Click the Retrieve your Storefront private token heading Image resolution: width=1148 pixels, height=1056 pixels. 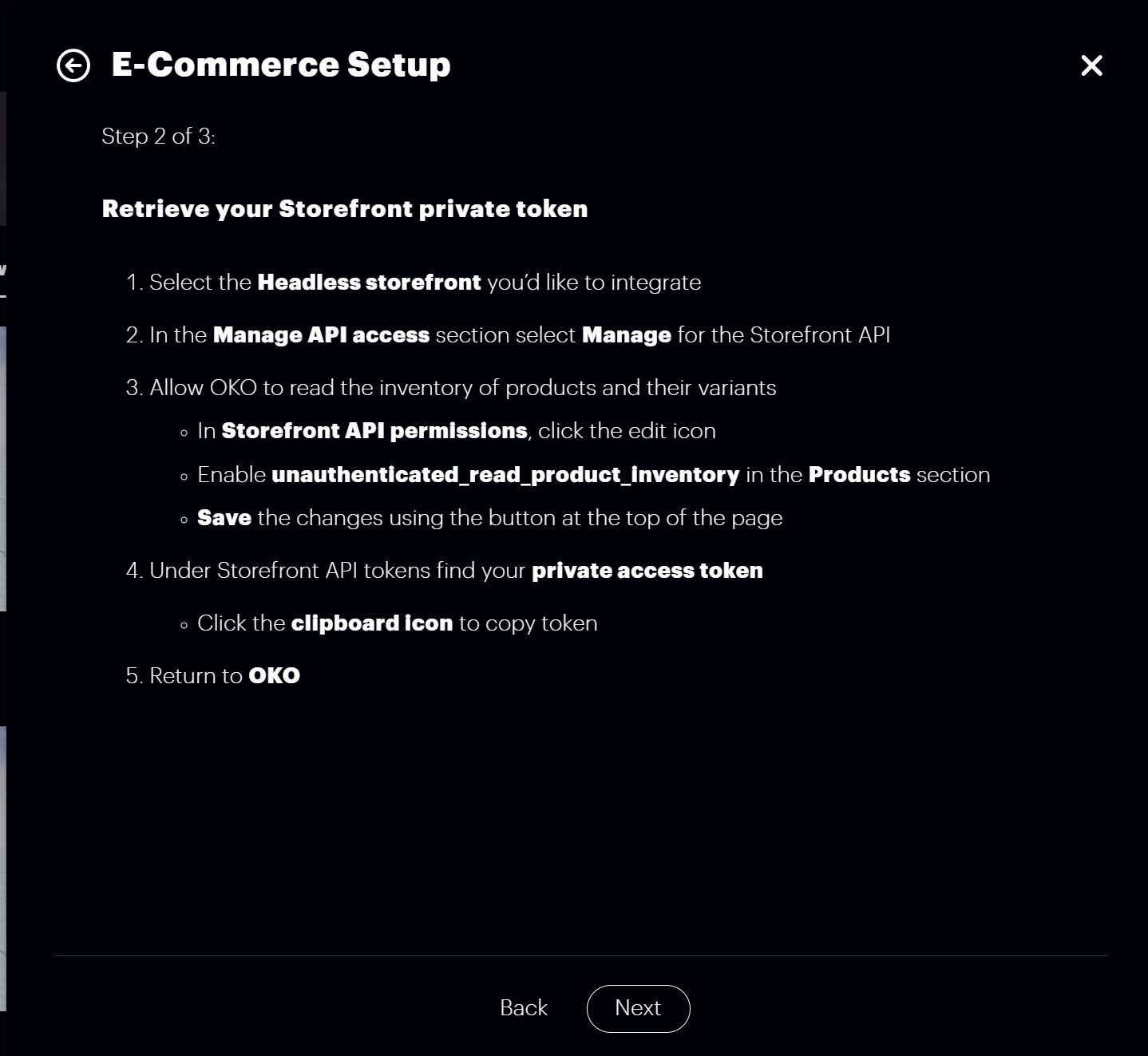point(345,209)
